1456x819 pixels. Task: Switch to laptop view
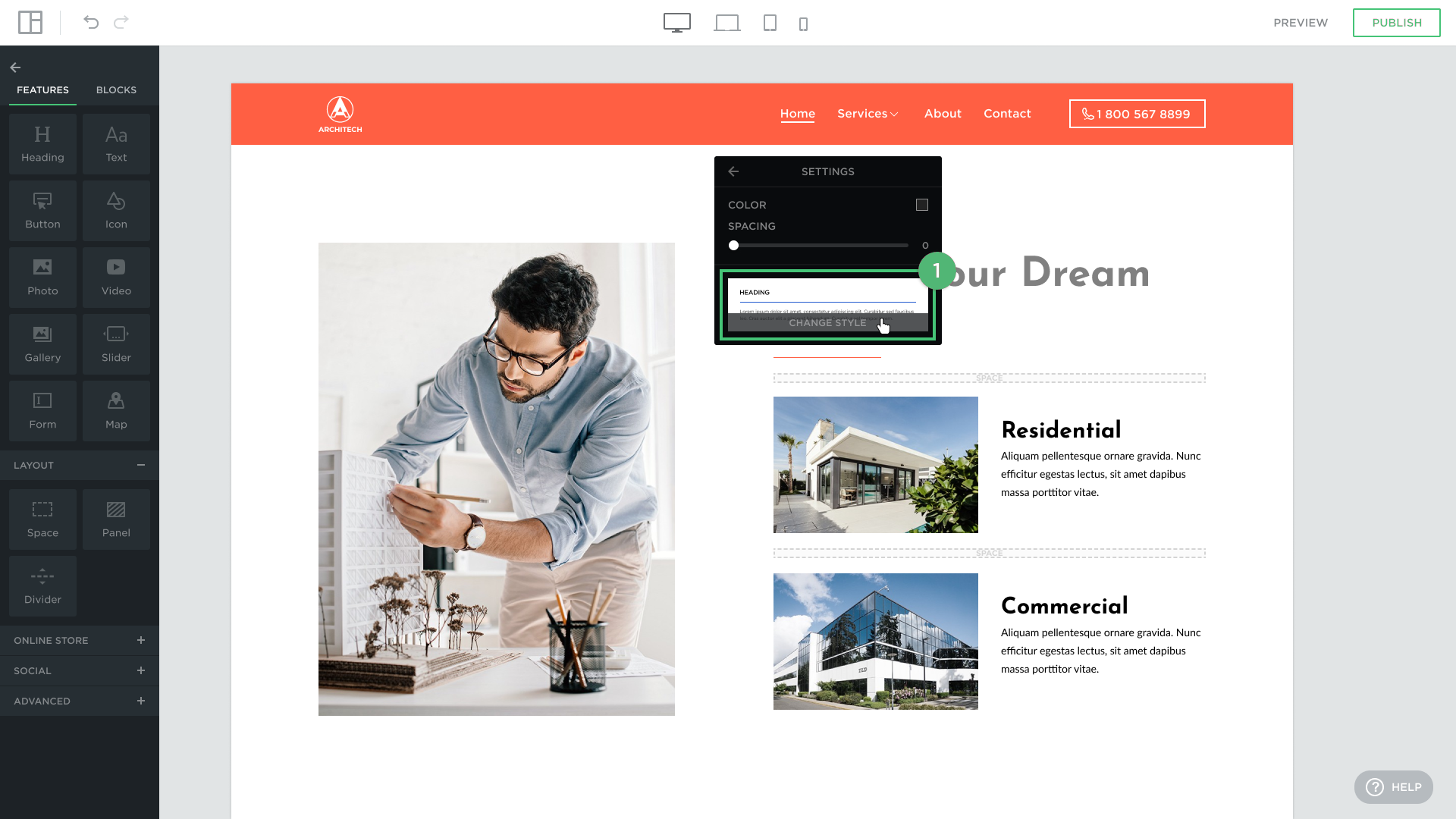pyautogui.click(x=727, y=24)
